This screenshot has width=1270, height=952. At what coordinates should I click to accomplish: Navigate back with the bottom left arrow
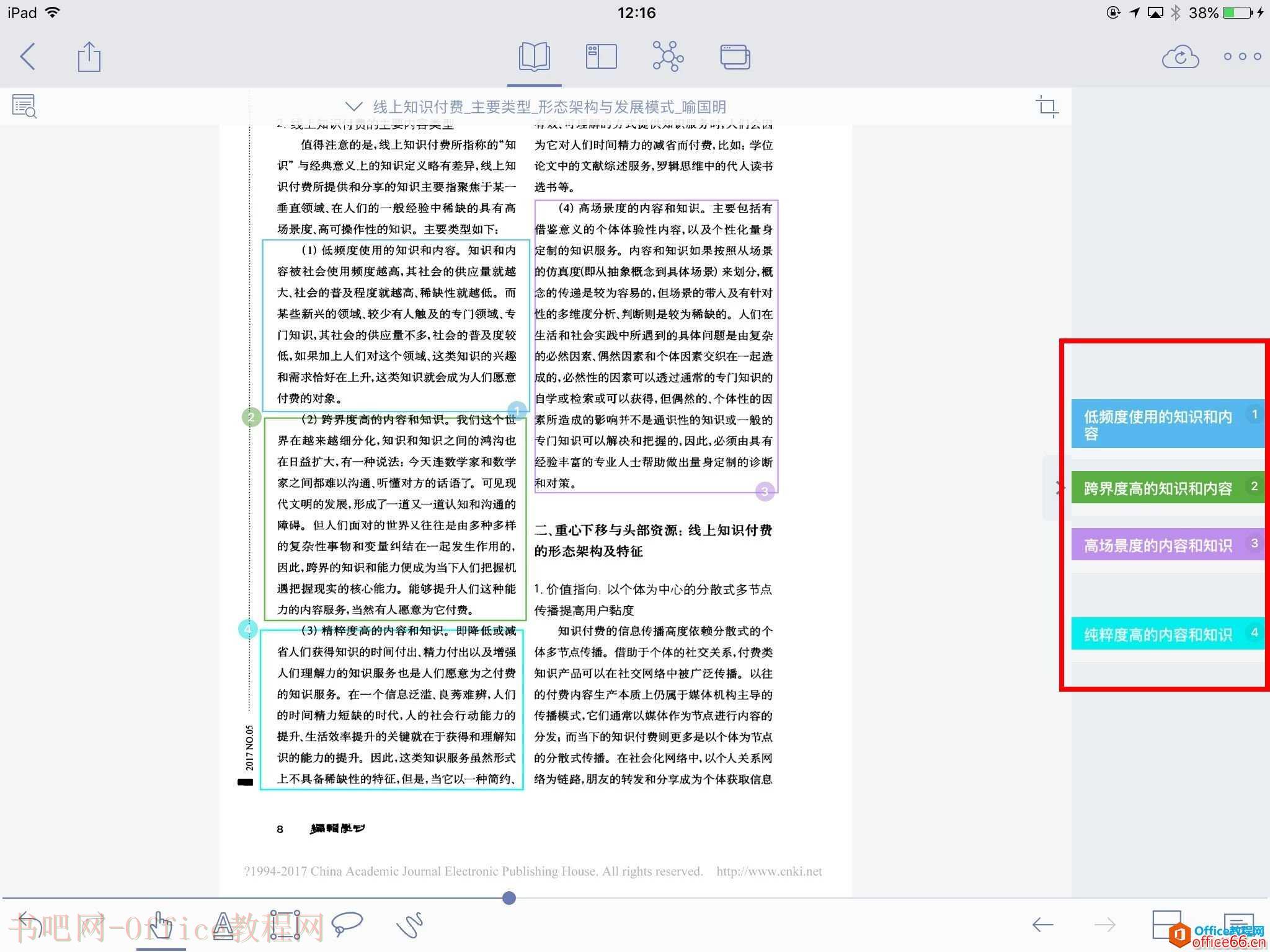point(1043,925)
